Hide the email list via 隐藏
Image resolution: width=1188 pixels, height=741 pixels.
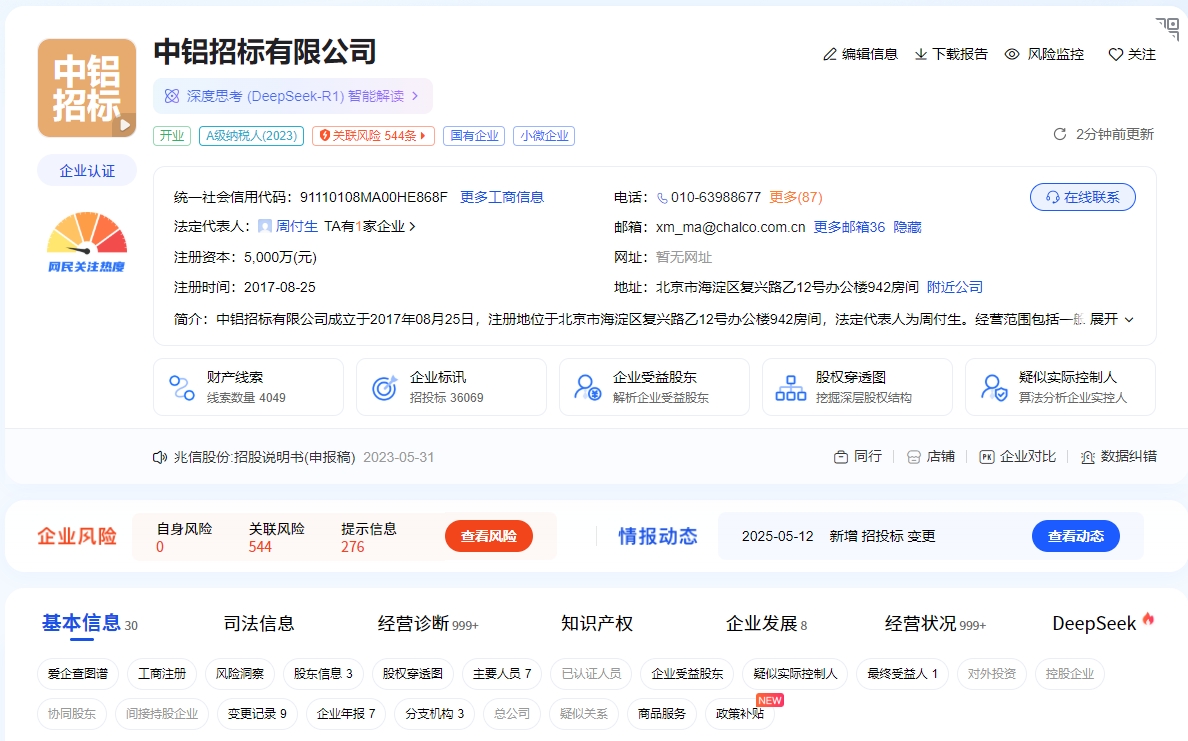(907, 227)
